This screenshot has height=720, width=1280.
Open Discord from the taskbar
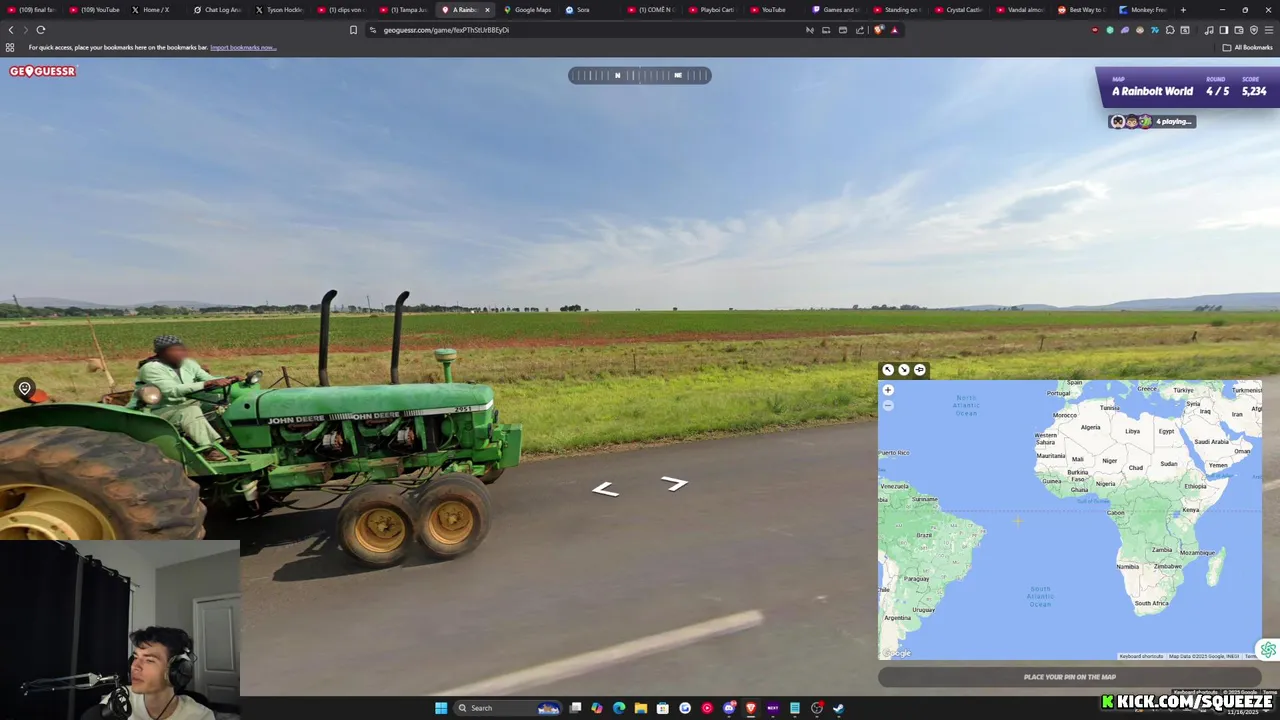coord(729,708)
